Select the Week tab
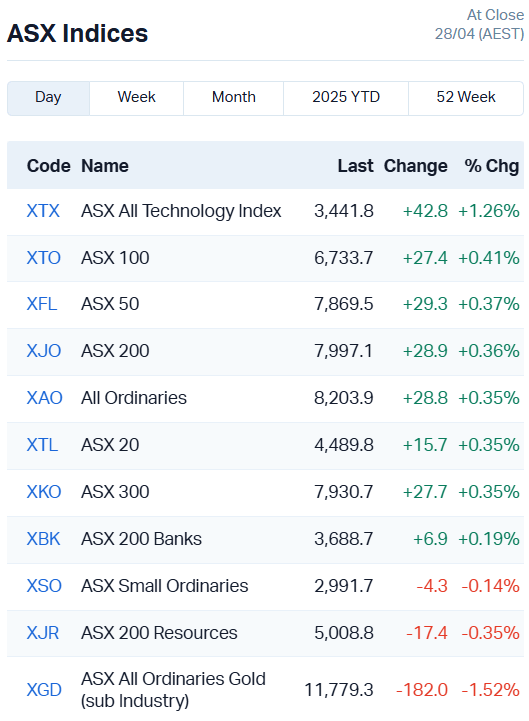The width and height of the screenshot is (529, 721). coord(137,98)
